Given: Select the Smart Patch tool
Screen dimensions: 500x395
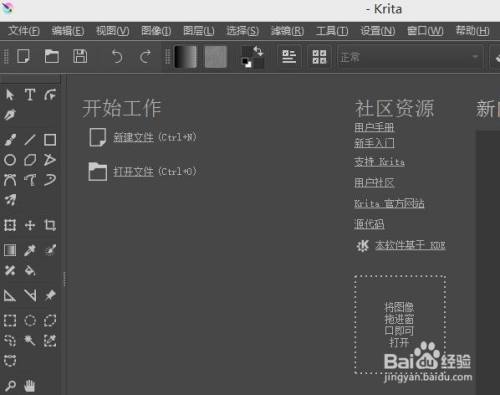Looking at the screenshot, I should coord(10,270).
